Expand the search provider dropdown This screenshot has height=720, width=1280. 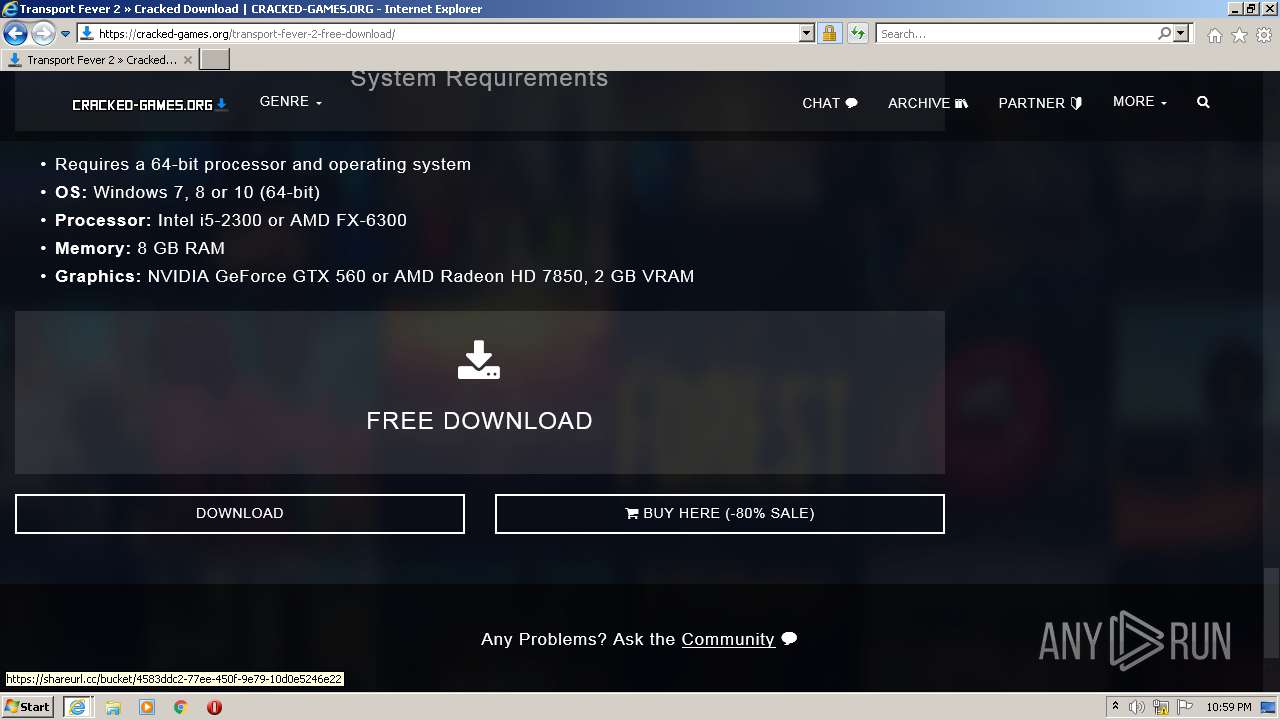click(x=1181, y=33)
